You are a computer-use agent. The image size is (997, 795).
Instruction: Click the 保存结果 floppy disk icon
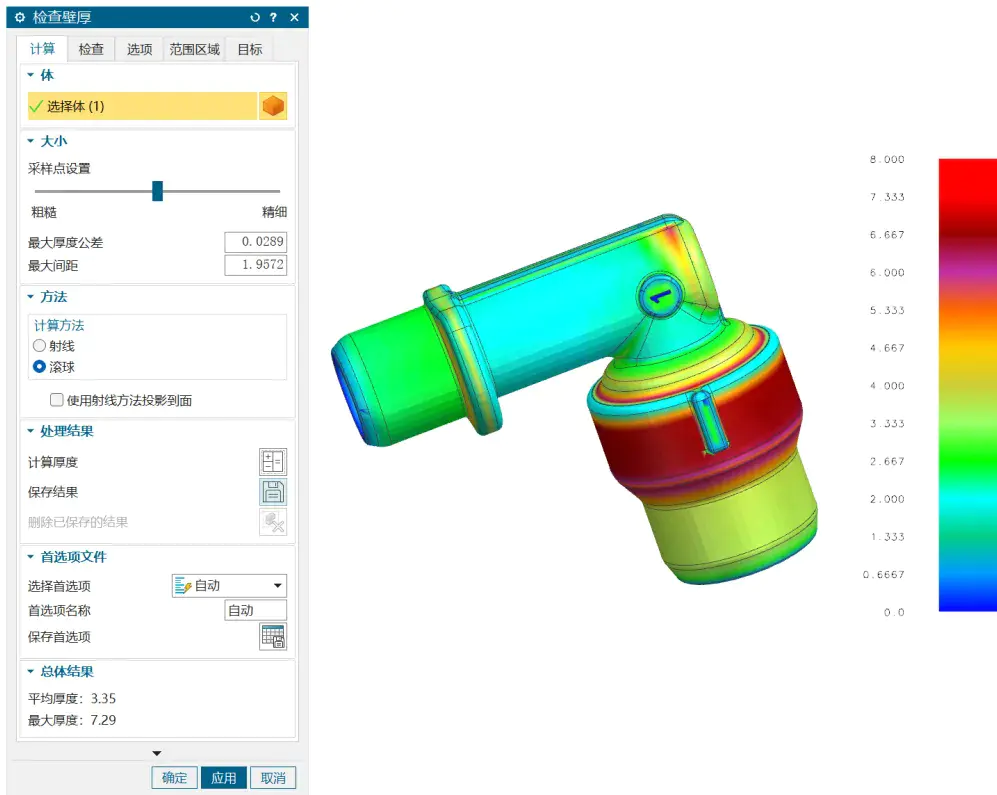click(x=273, y=492)
